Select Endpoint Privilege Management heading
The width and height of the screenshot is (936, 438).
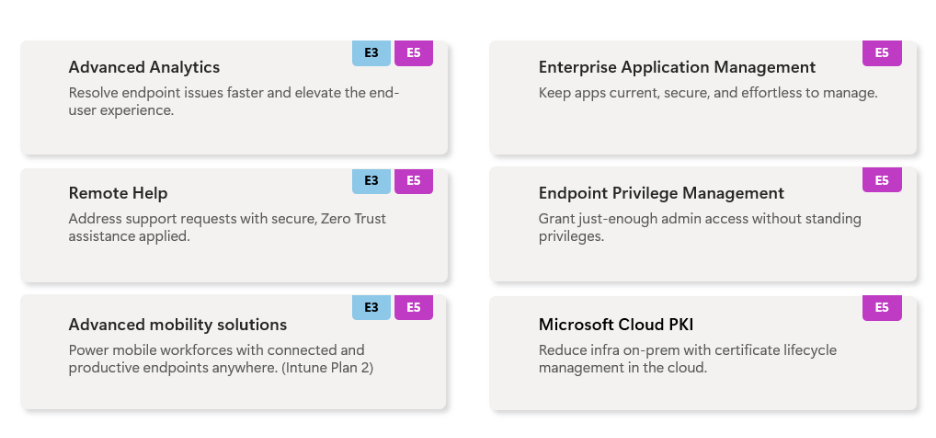(661, 193)
